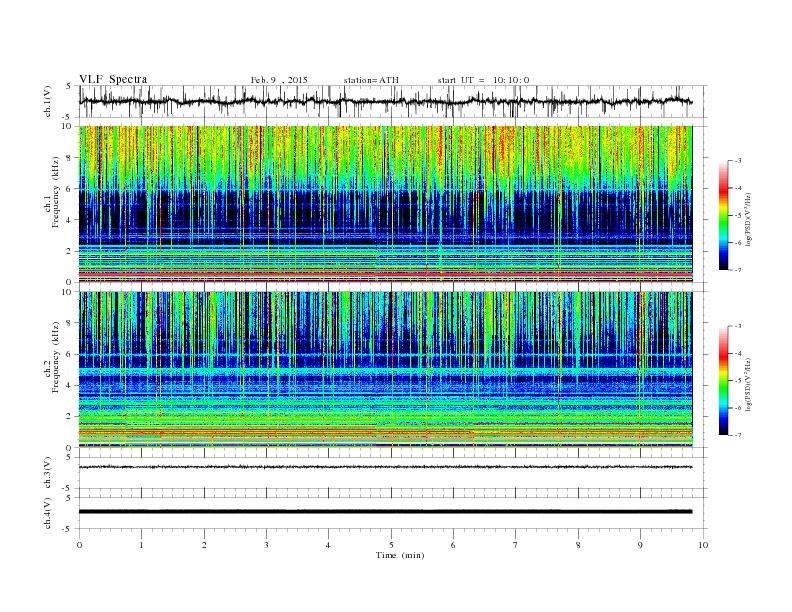The width and height of the screenshot is (792, 612).
Task: Click the thick ch.4 voltage trace
Action: click(385, 512)
